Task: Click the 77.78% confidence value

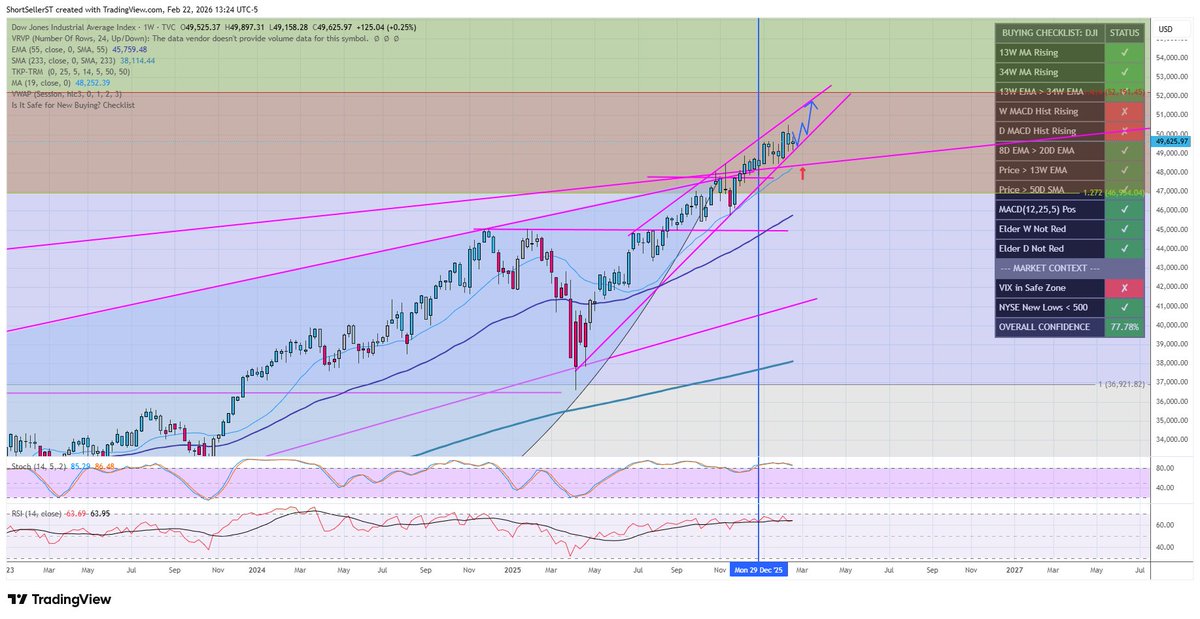Action: 1124,326
